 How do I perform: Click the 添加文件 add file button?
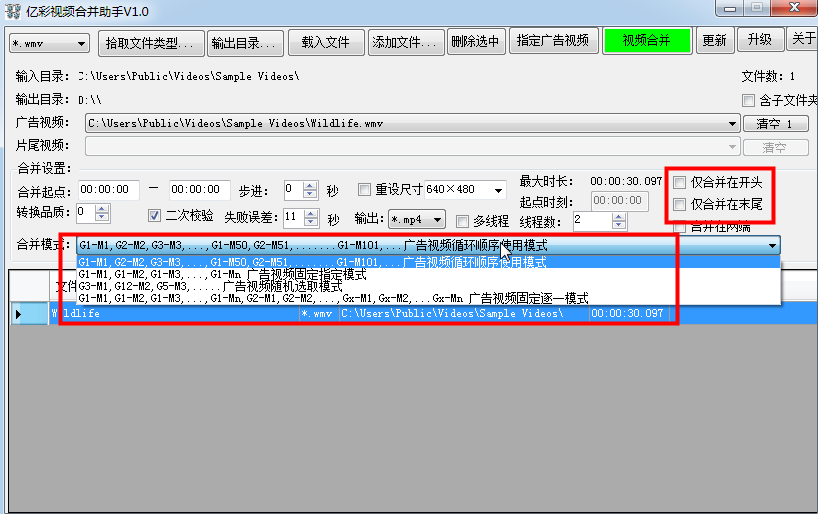coord(406,42)
